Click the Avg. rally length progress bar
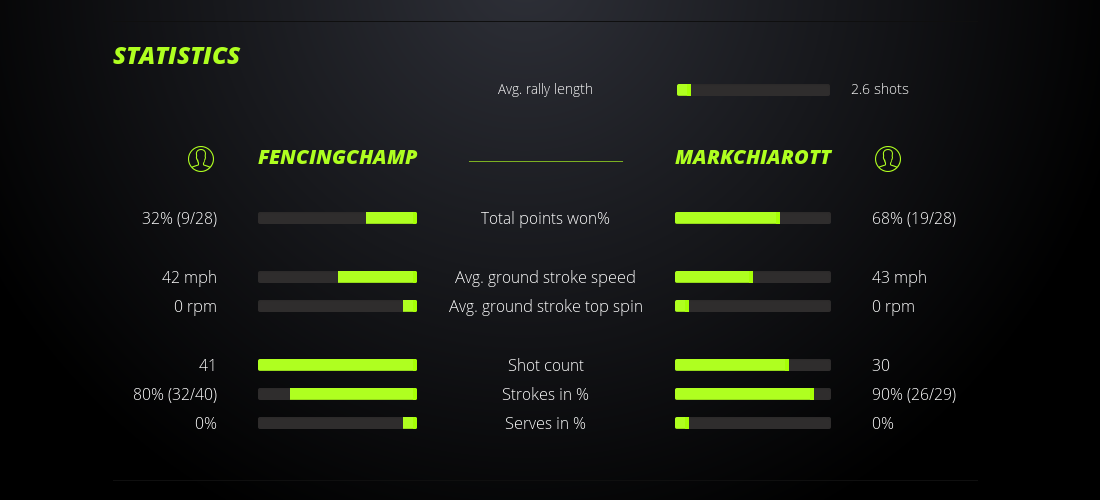The height and width of the screenshot is (500, 1100). point(753,90)
